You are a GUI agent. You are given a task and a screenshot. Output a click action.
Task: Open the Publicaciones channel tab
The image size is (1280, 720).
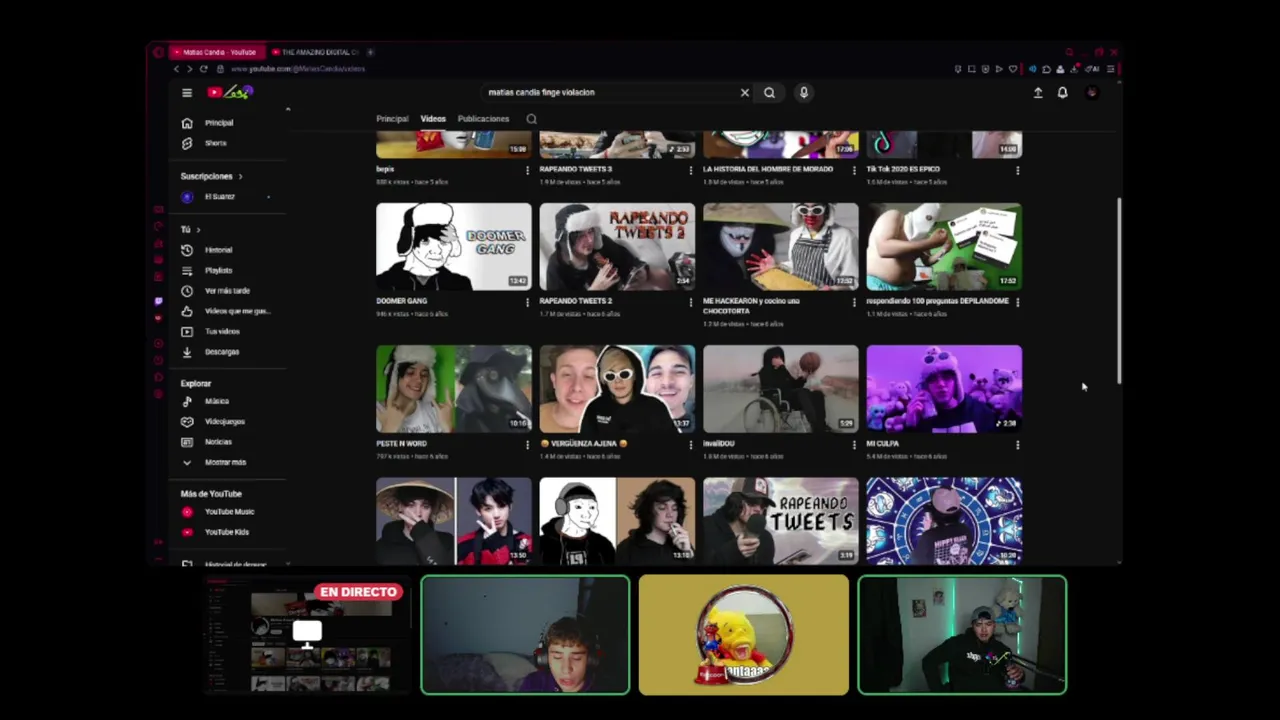(x=483, y=118)
